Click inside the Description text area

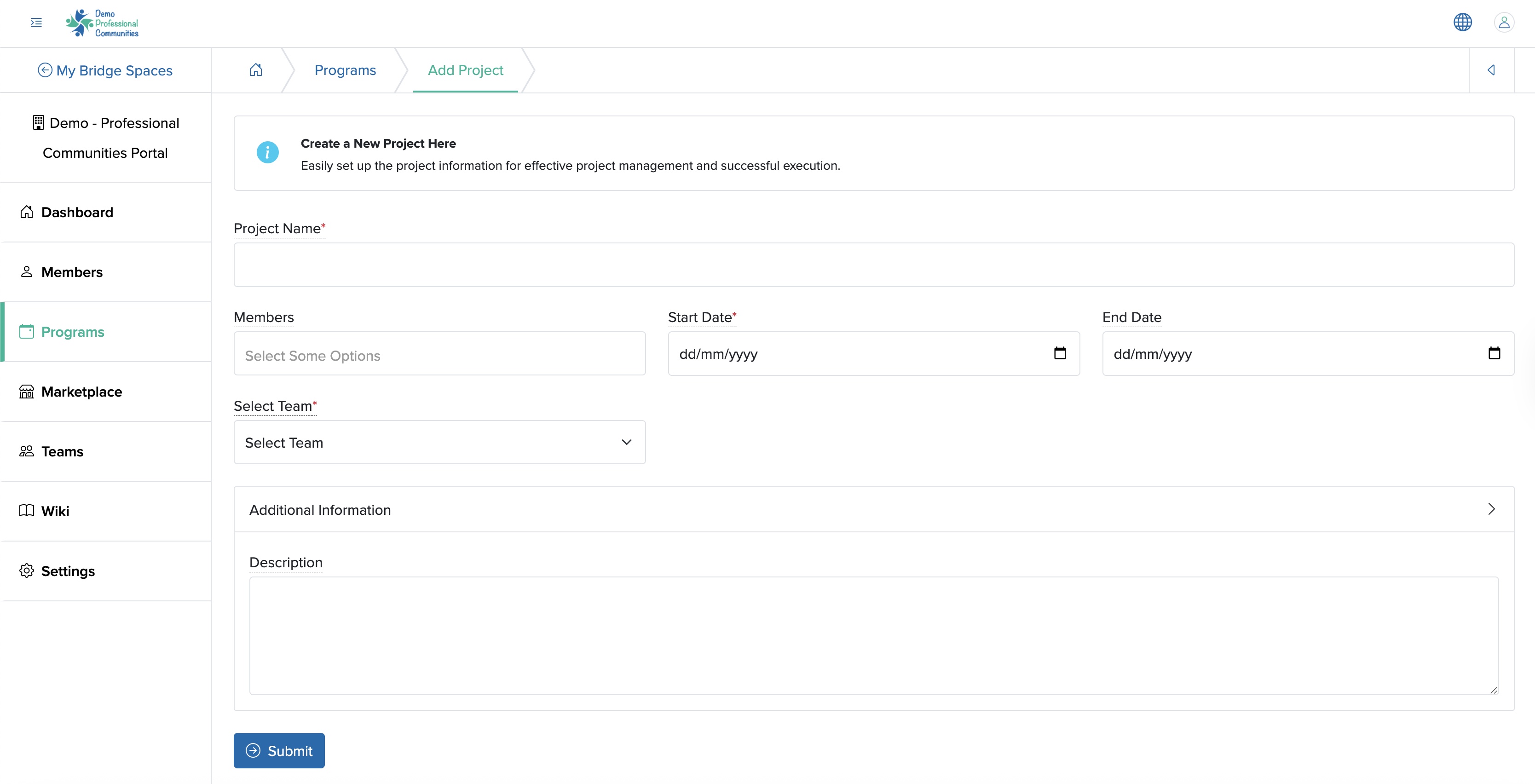coord(874,635)
